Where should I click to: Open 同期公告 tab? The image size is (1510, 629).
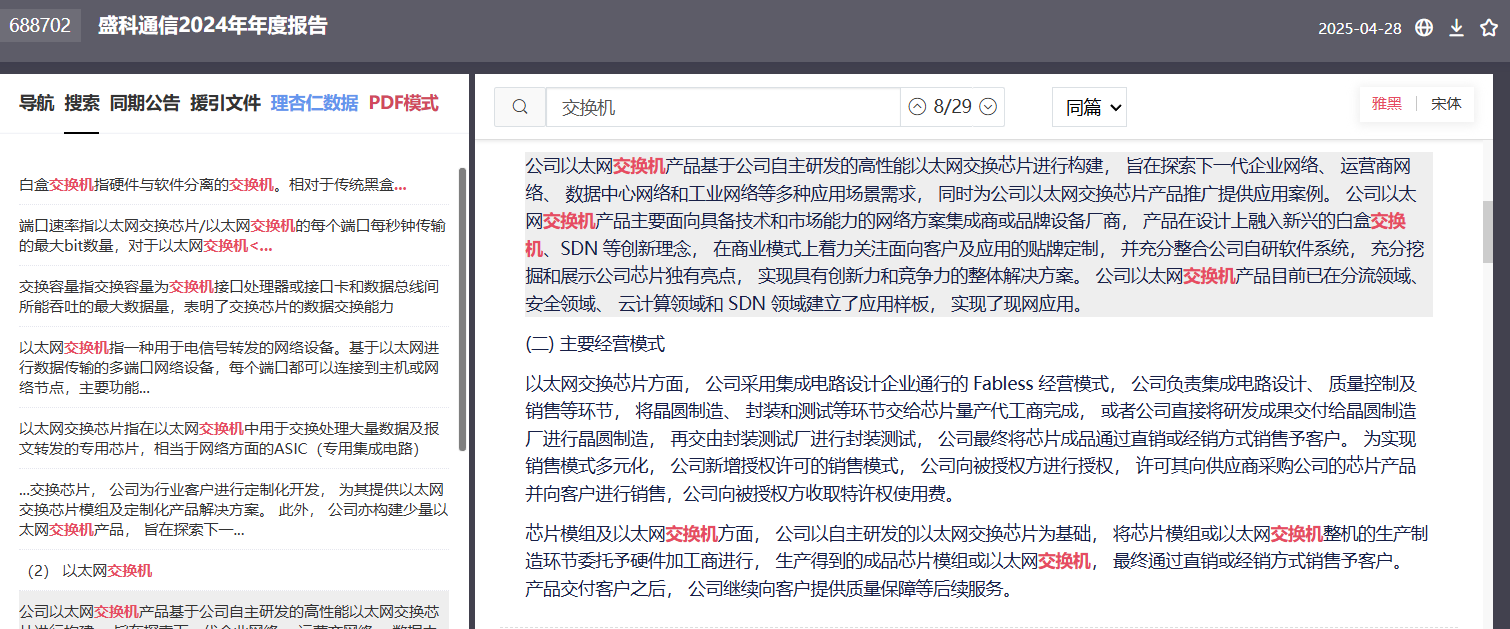click(x=145, y=103)
